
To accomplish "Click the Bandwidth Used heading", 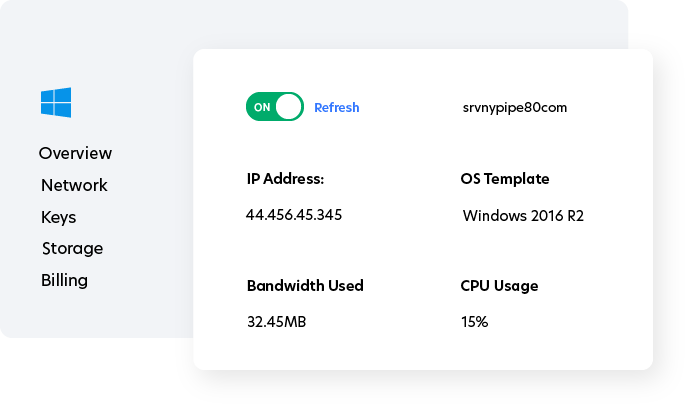I will pyautogui.click(x=305, y=285).
